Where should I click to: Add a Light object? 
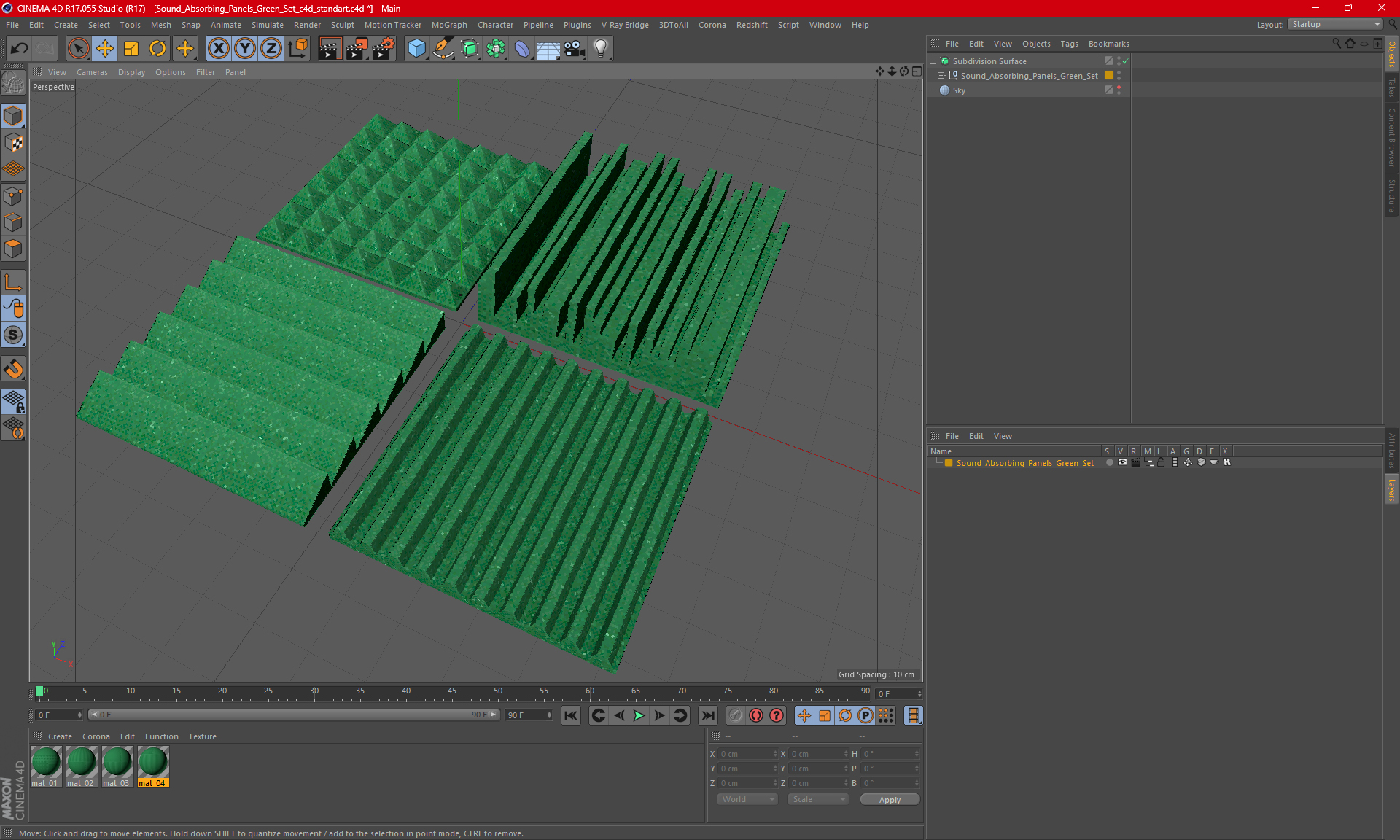click(x=601, y=49)
